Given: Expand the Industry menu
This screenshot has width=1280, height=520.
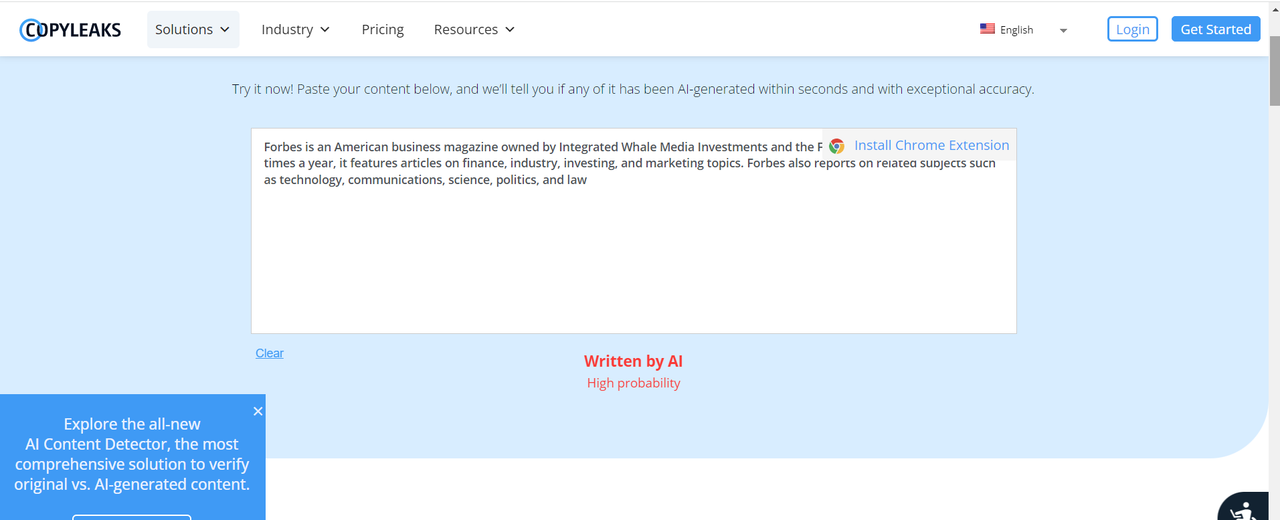Looking at the screenshot, I should [x=295, y=29].
